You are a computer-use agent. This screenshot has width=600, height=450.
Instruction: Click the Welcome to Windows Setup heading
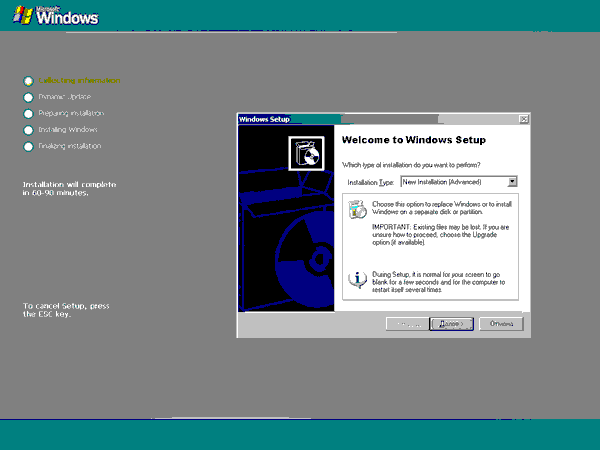[x=414, y=140]
